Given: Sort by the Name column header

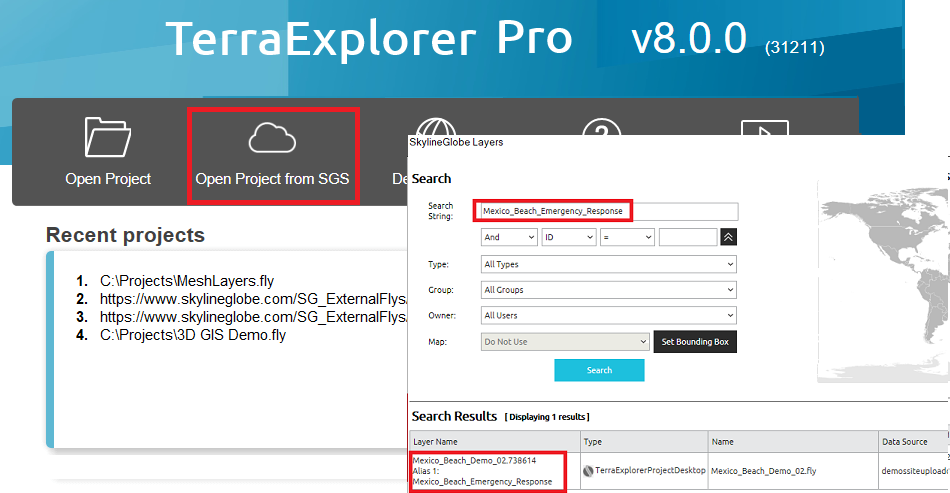Looking at the screenshot, I should tap(793, 442).
